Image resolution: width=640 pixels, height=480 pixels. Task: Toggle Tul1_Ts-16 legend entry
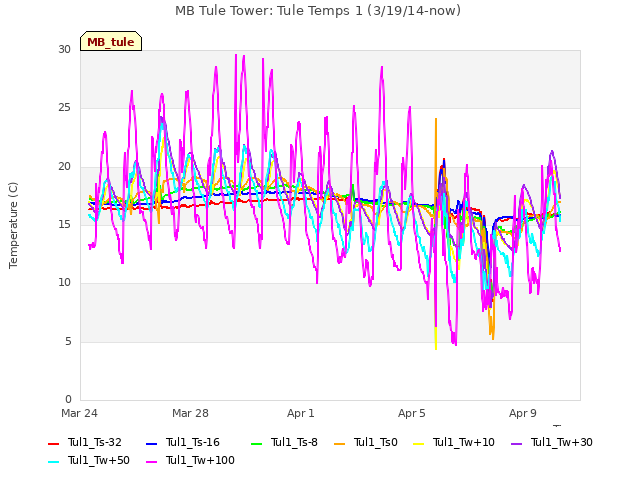tap(183, 442)
